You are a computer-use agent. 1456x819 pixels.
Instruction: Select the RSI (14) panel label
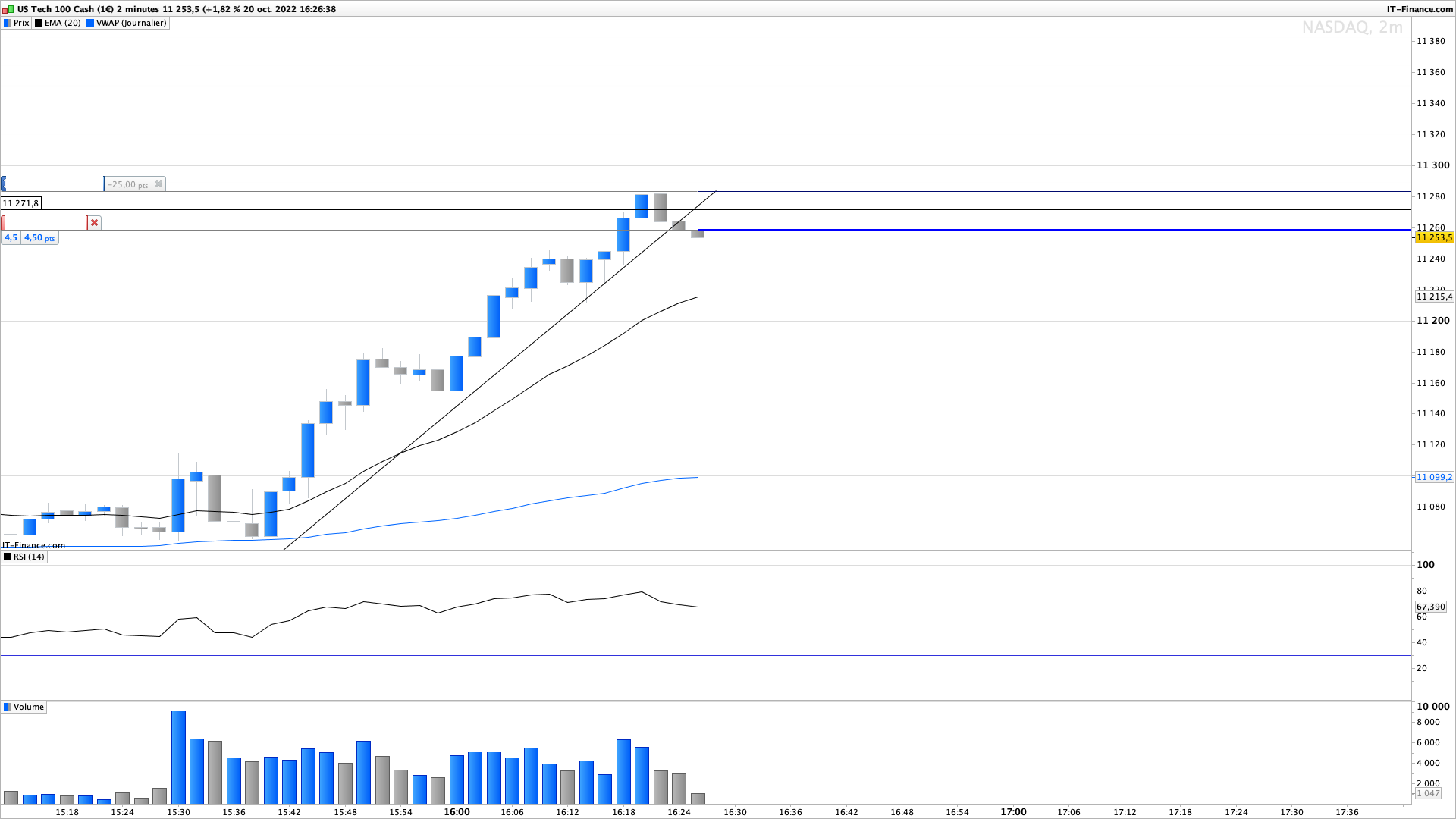pyautogui.click(x=29, y=557)
